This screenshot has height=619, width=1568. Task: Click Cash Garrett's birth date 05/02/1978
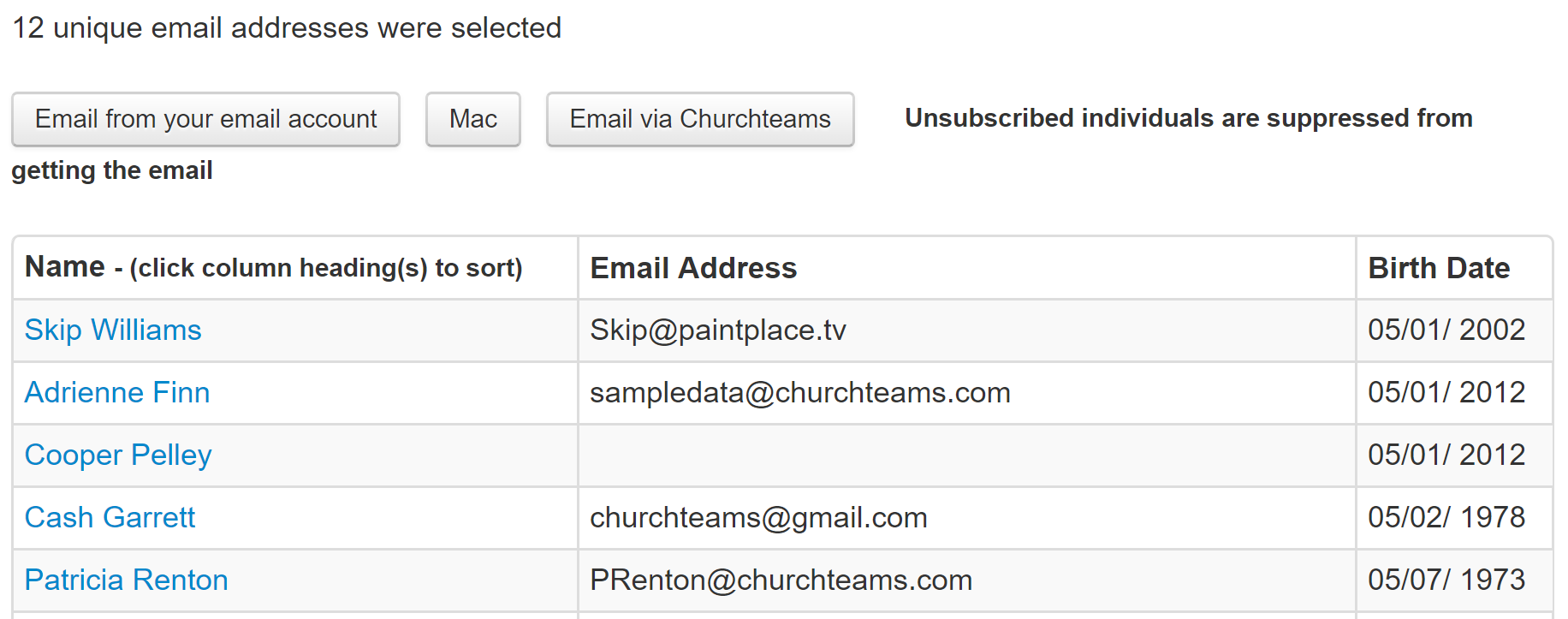coord(1446,518)
